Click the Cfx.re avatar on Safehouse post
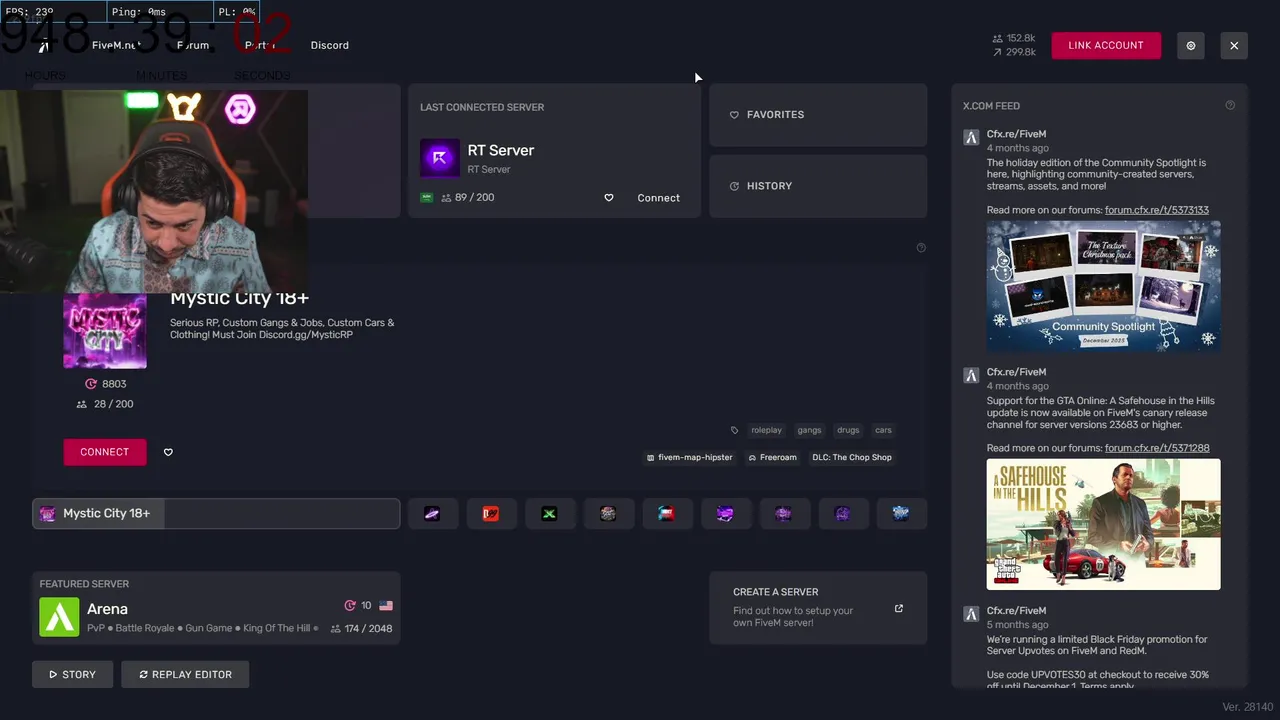The image size is (1280, 720). pos(971,376)
